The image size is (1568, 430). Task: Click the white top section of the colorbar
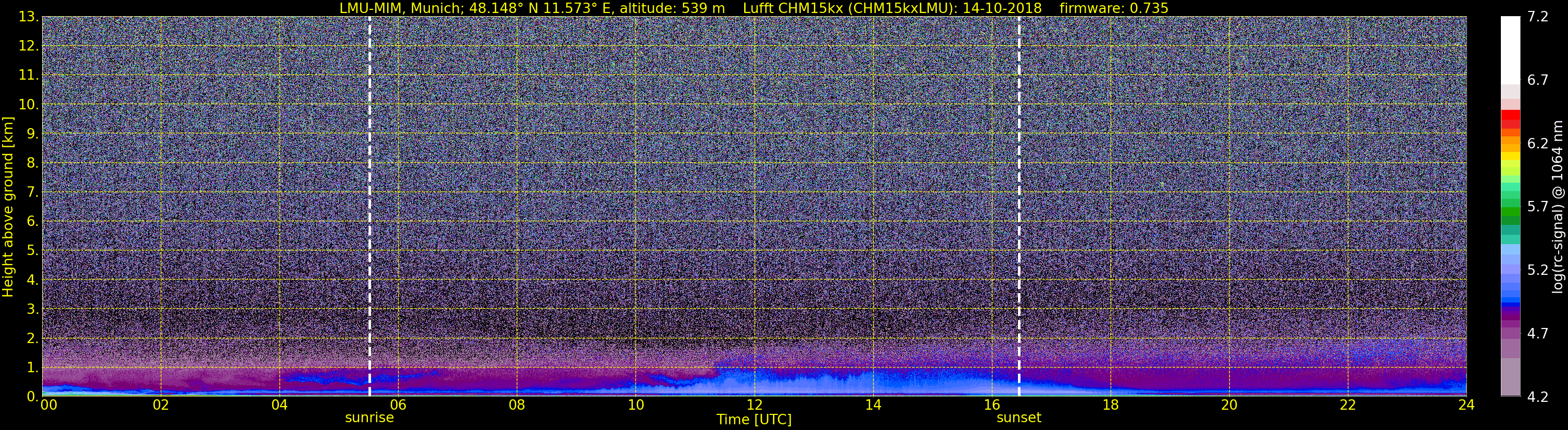[1510, 50]
